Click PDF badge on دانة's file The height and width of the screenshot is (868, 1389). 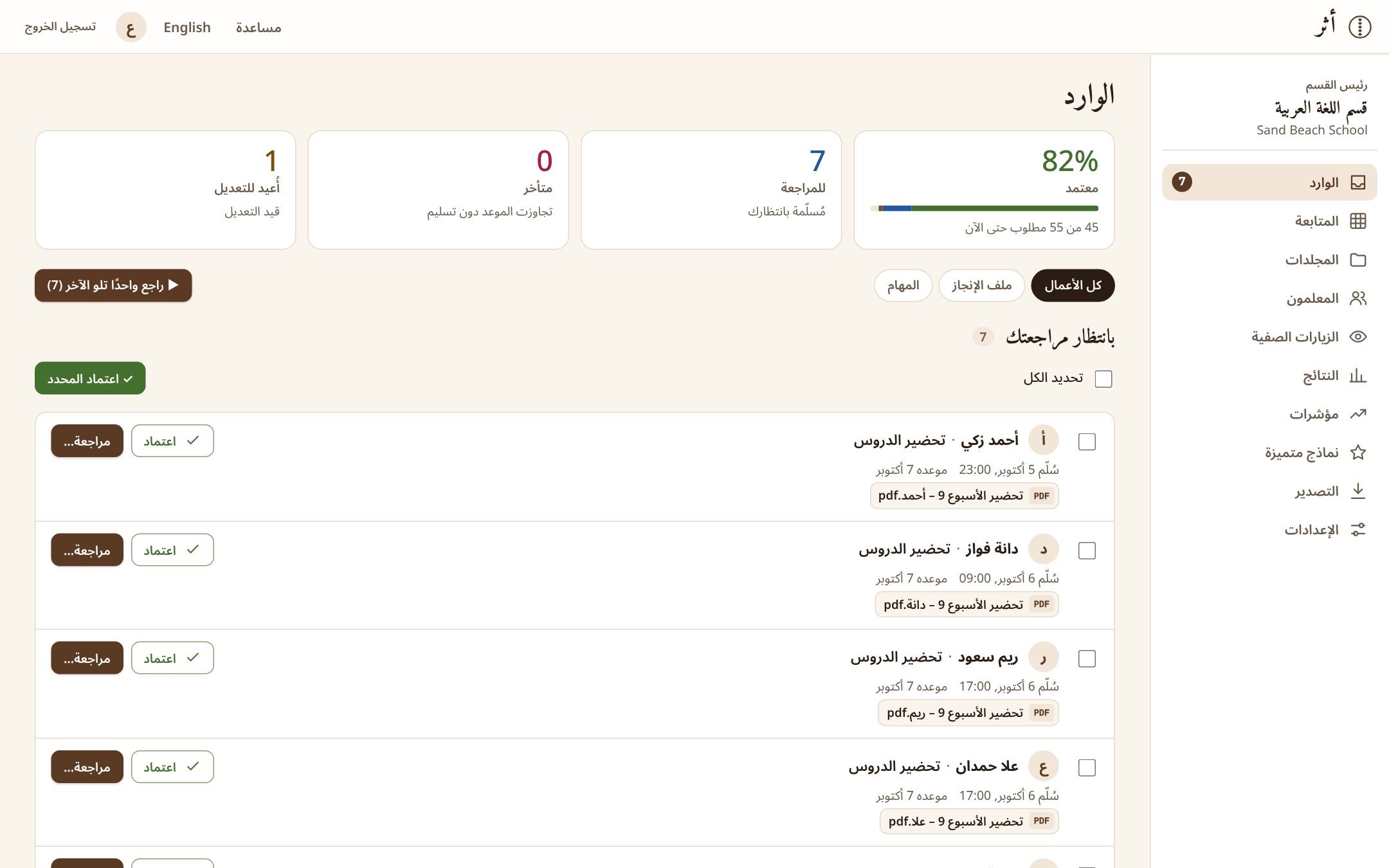1041,604
